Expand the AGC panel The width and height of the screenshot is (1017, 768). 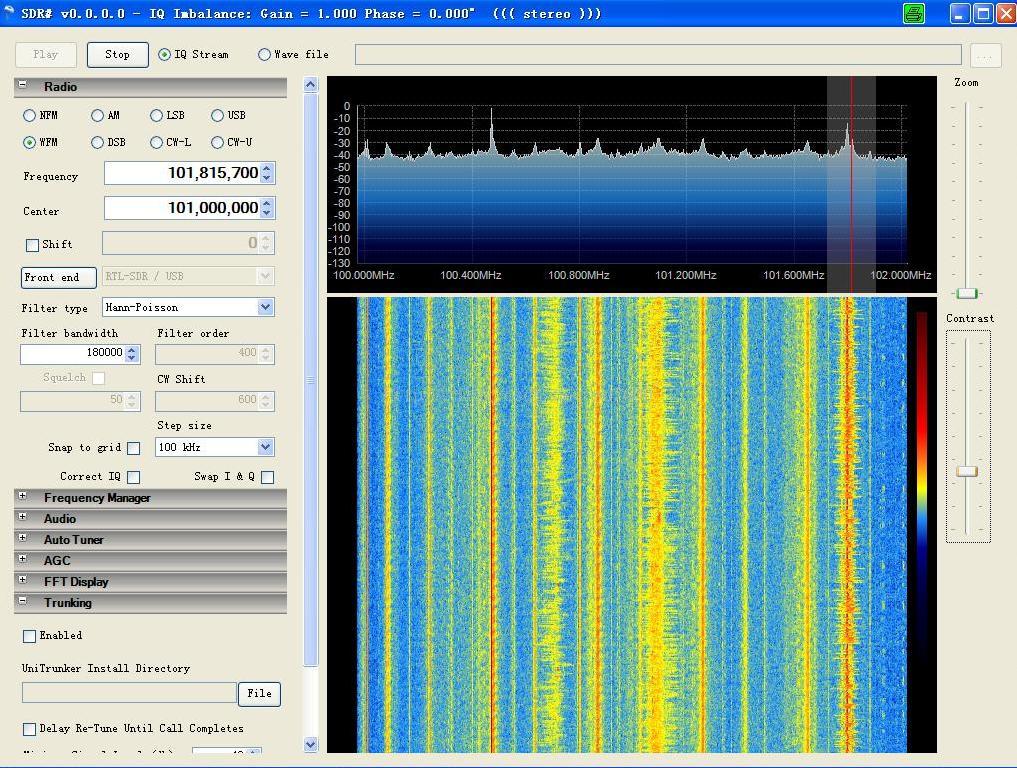tap(23, 558)
